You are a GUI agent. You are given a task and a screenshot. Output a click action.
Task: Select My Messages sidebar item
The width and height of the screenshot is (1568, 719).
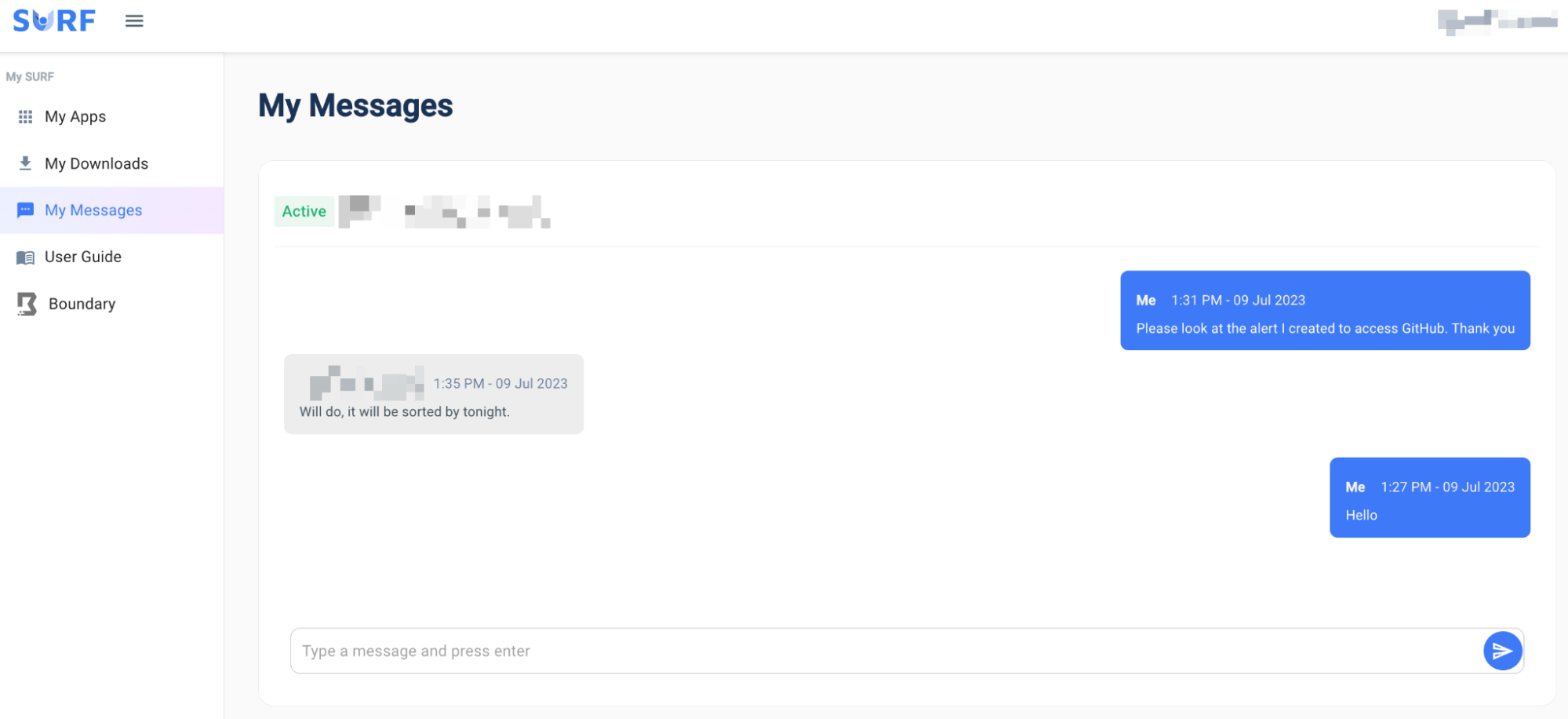111,210
